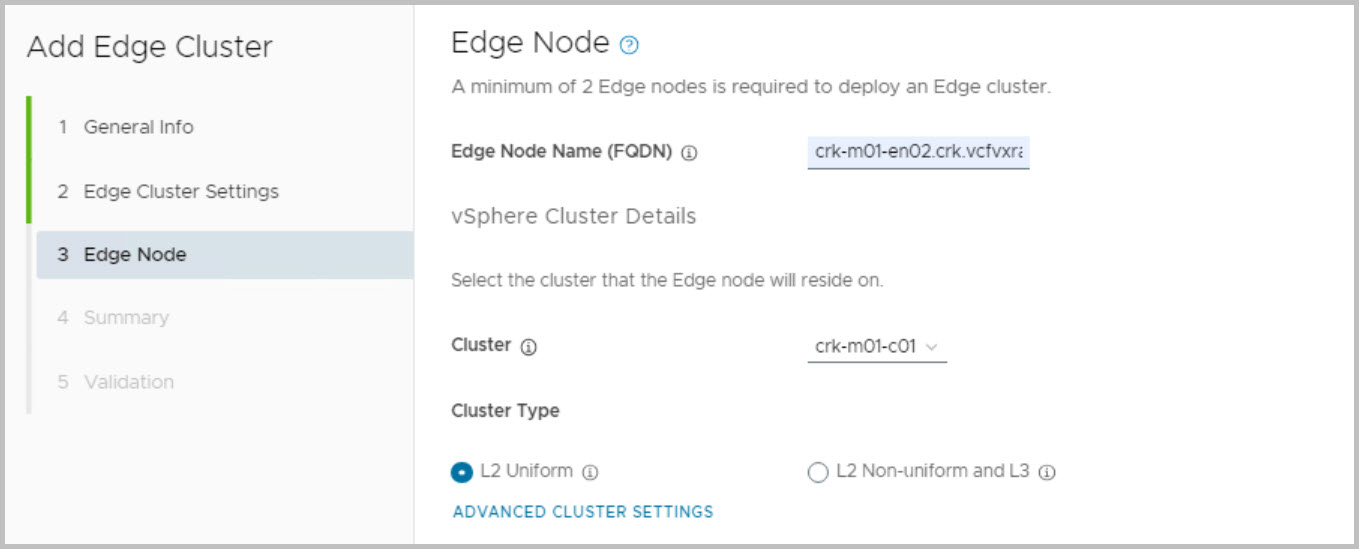Click the vSphere Cluster Details heading
The height and width of the screenshot is (549, 1359).
573,216
